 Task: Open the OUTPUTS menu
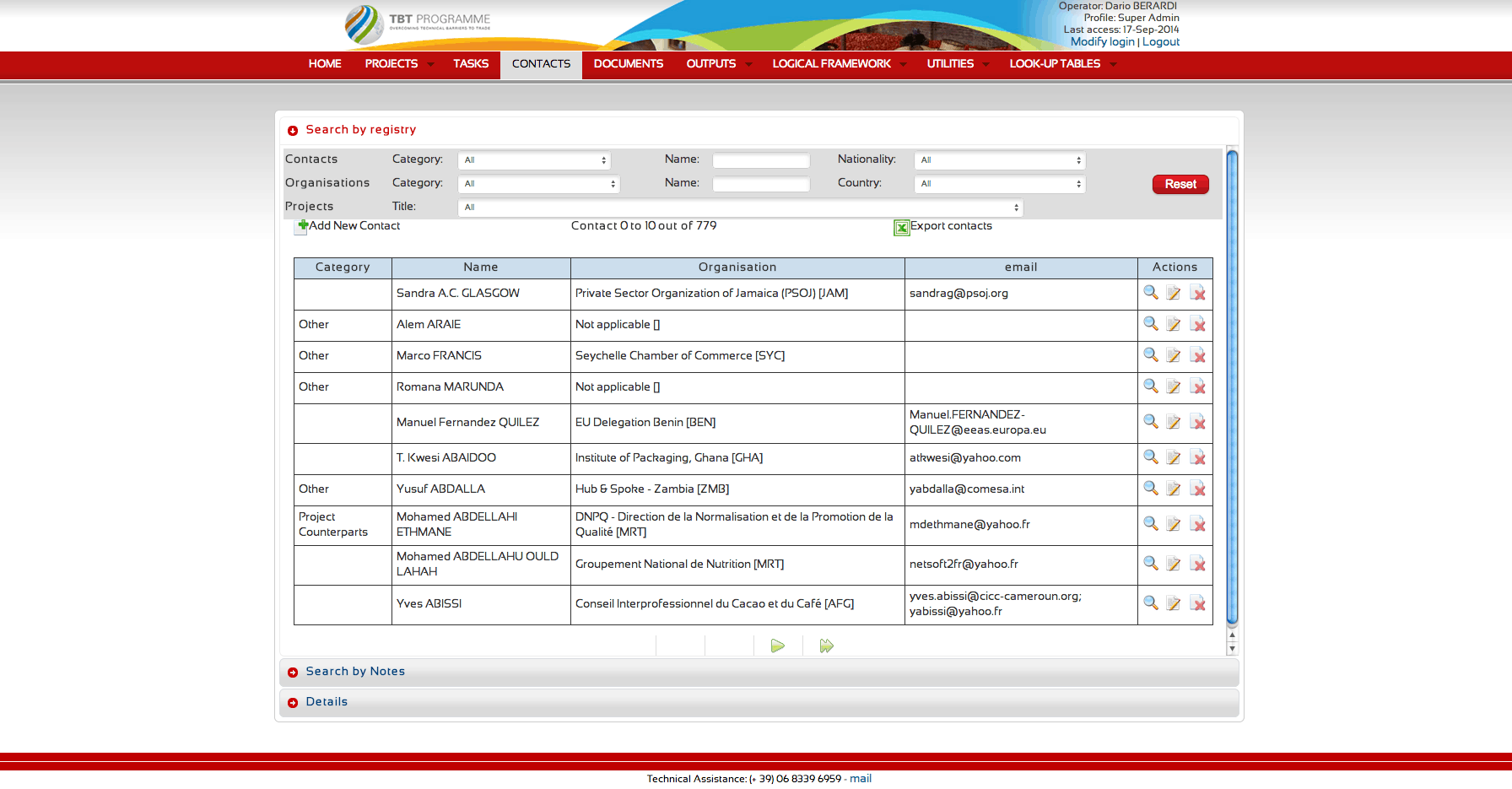pyautogui.click(x=718, y=64)
